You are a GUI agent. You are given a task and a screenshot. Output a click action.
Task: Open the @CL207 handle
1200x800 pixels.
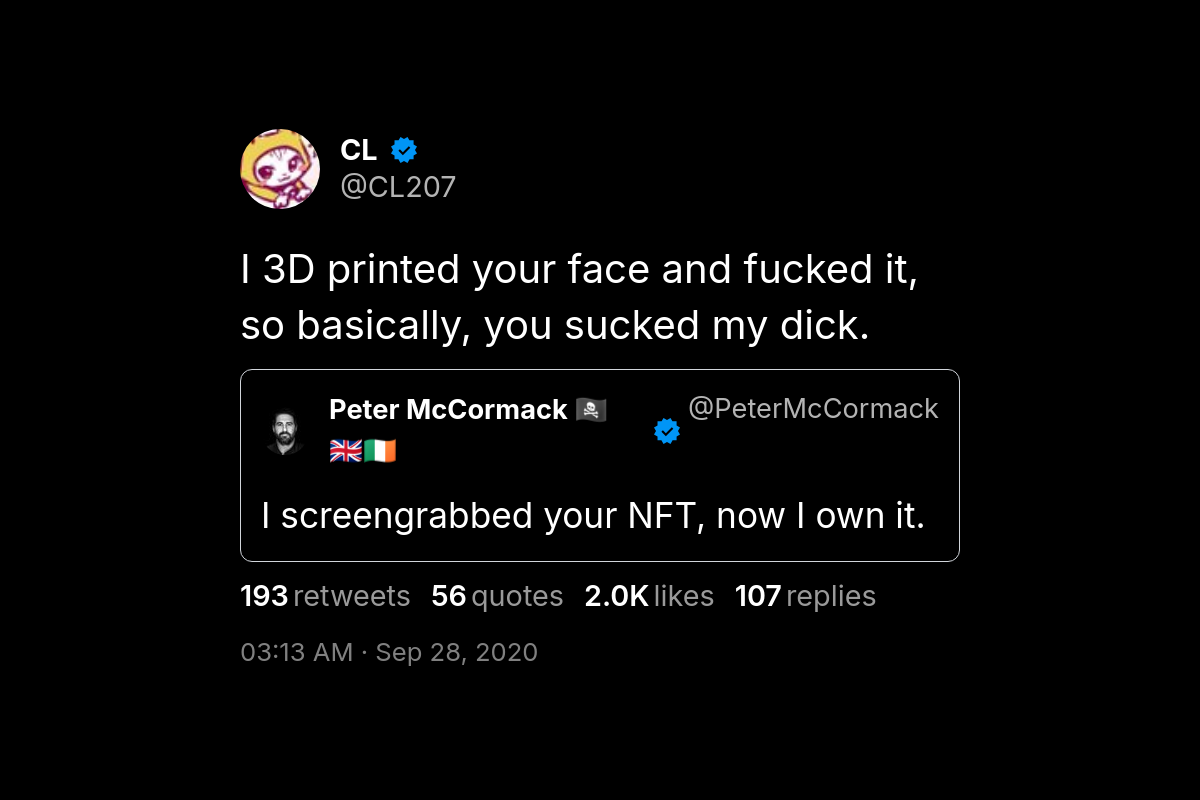(398, 187)
